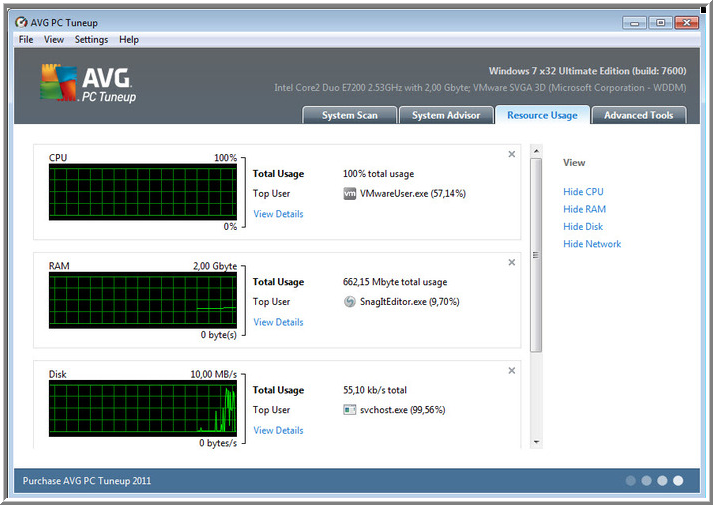Click the scrollbar down arrow

point(536,442)
